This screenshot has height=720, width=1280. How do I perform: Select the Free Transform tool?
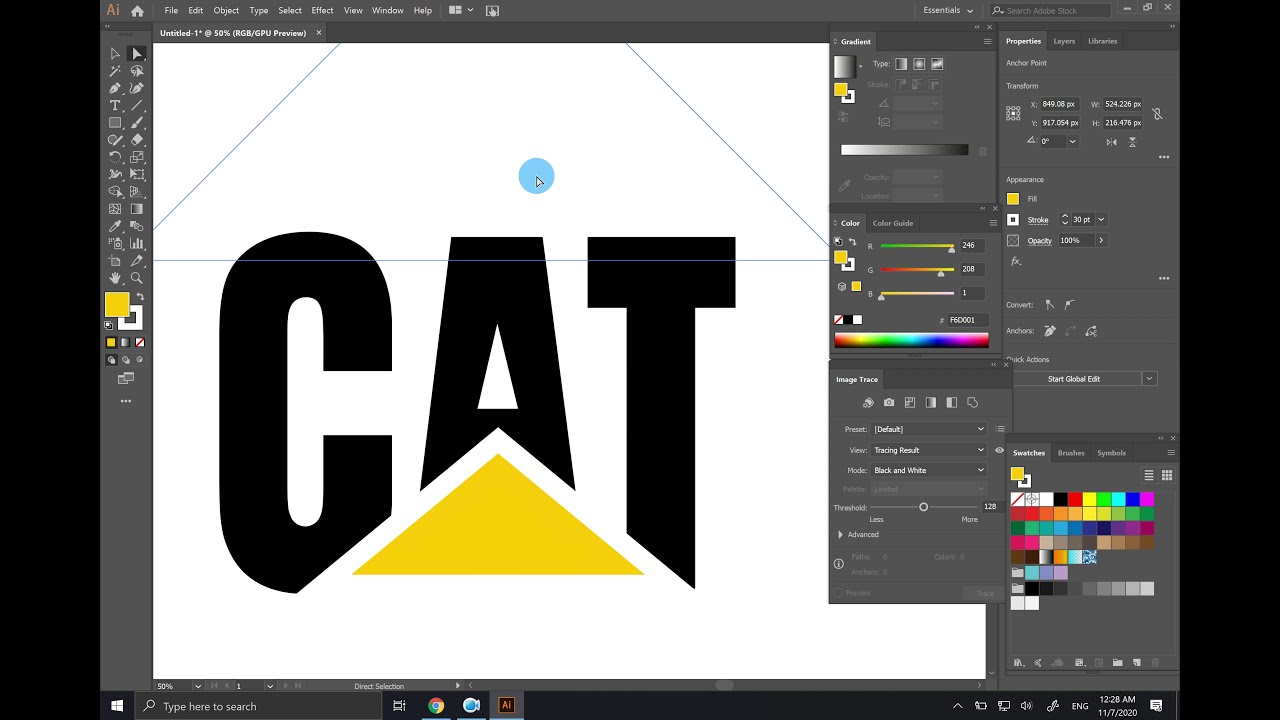click(137, 174)
